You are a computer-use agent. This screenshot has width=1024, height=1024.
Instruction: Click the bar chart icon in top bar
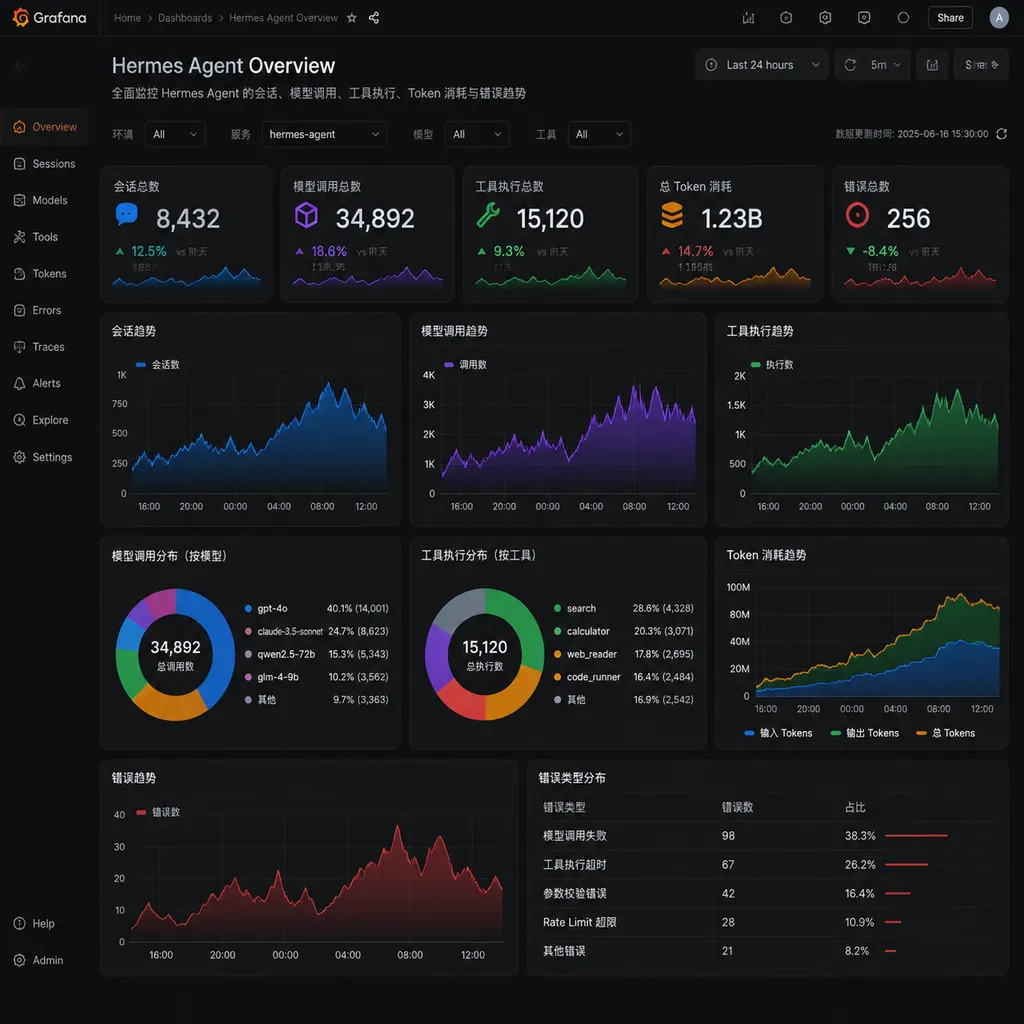coord(748,18)
